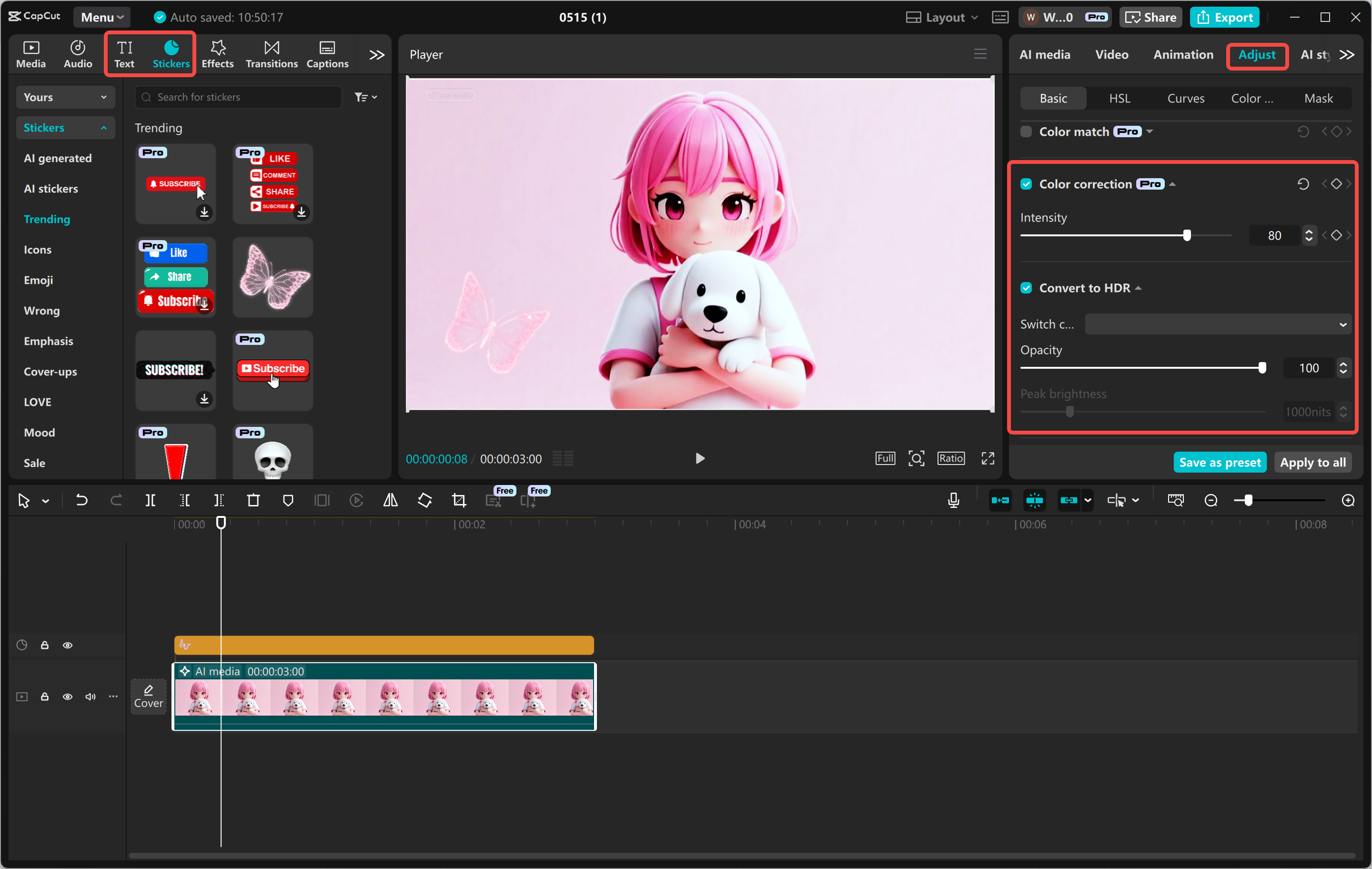The image size is (1372, 869).
Task: Switch to the AI media tab
Action: (1044, 54)
